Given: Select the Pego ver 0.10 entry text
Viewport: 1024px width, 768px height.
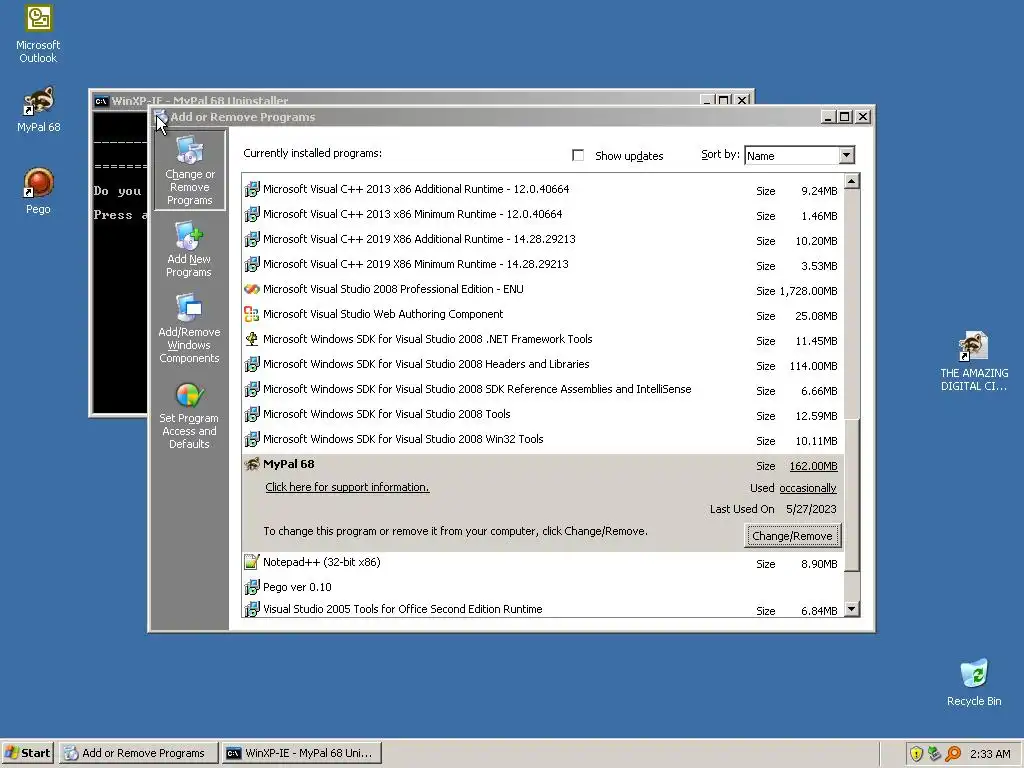Looking at the screenshot, I should point(297,587).
